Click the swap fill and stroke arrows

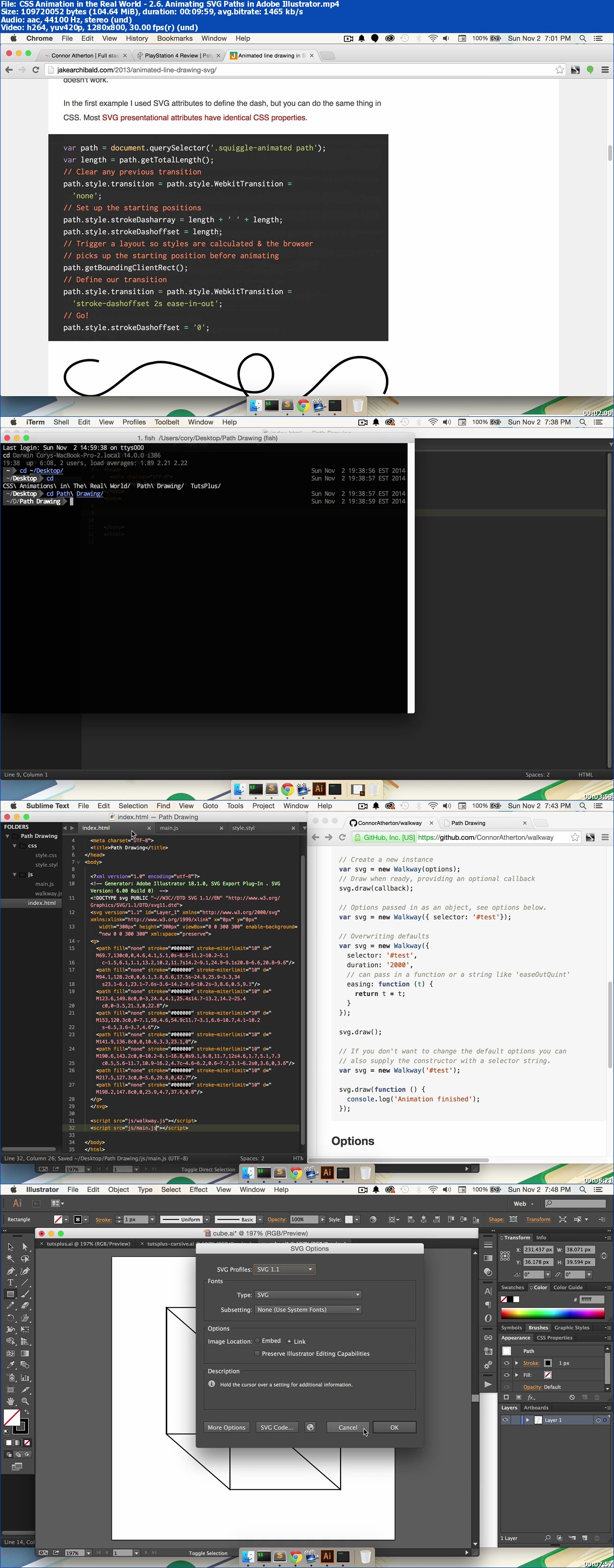point(27,1411)
